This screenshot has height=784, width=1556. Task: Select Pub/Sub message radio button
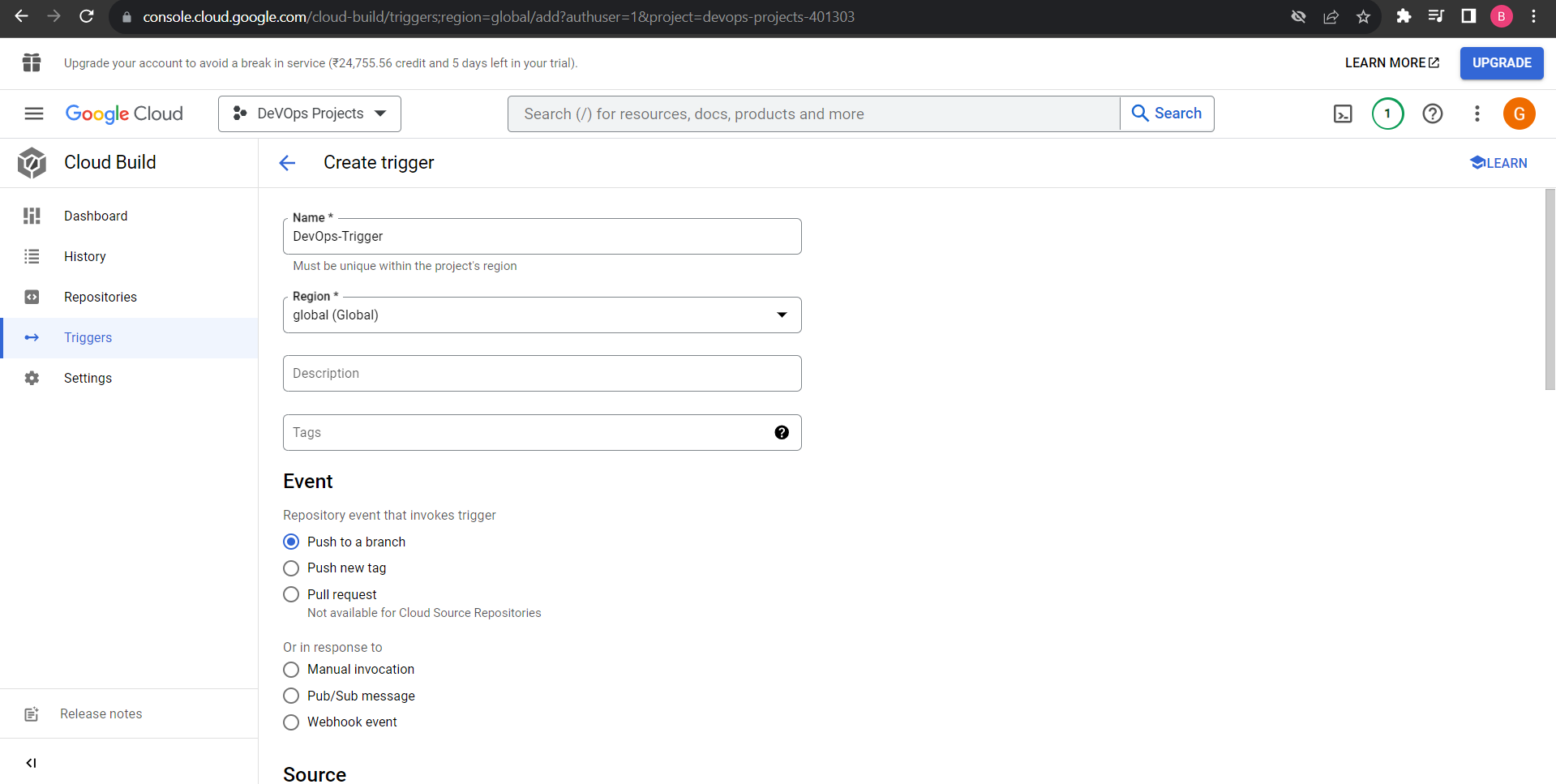point(291,696)
